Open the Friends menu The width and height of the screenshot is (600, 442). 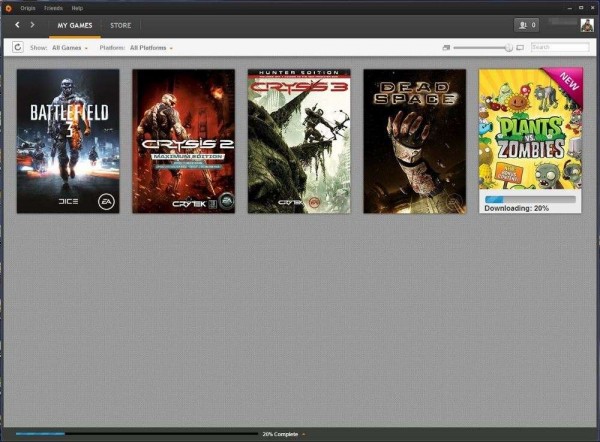pos(53,8)
